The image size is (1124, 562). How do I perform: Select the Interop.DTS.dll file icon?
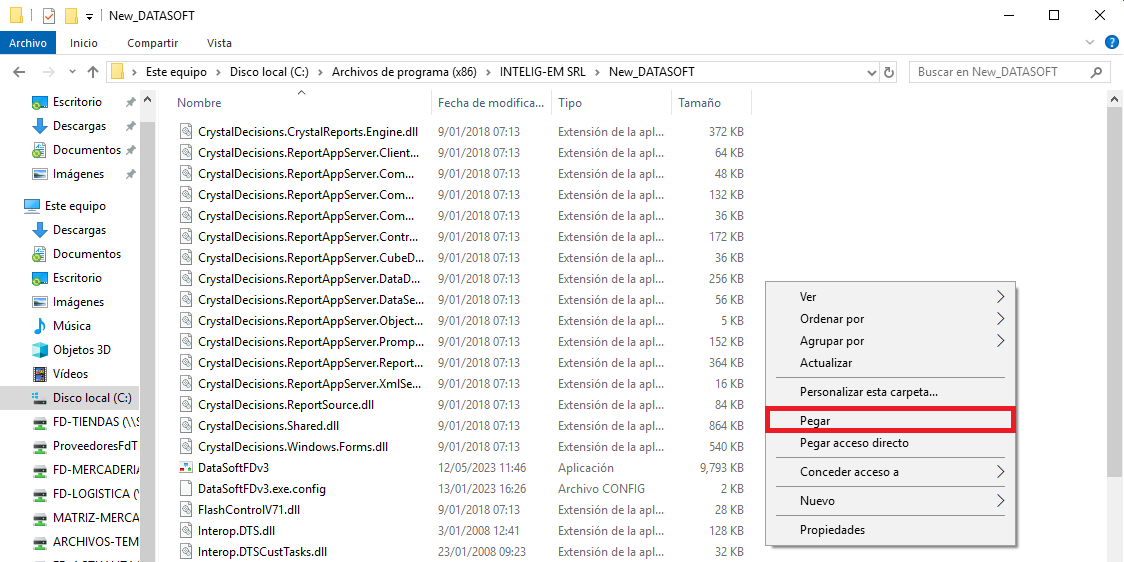click(x=186, y=530)
